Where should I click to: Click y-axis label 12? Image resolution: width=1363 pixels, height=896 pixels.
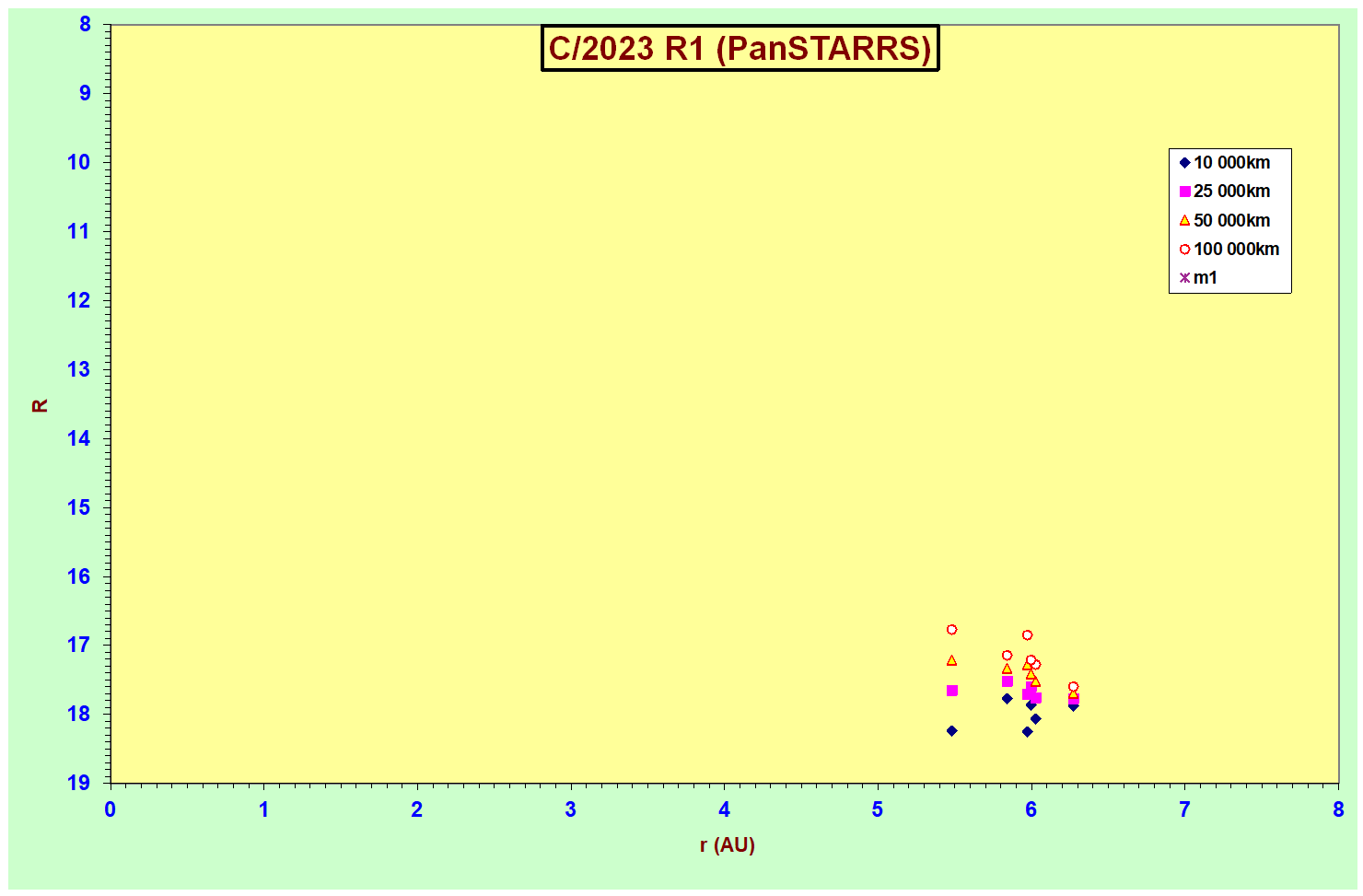click(79, 300)
